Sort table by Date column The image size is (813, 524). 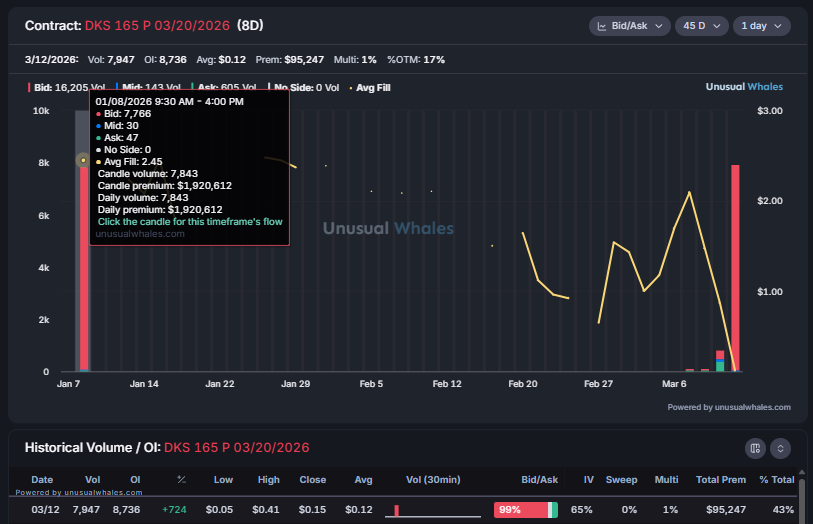coord(42,479)
